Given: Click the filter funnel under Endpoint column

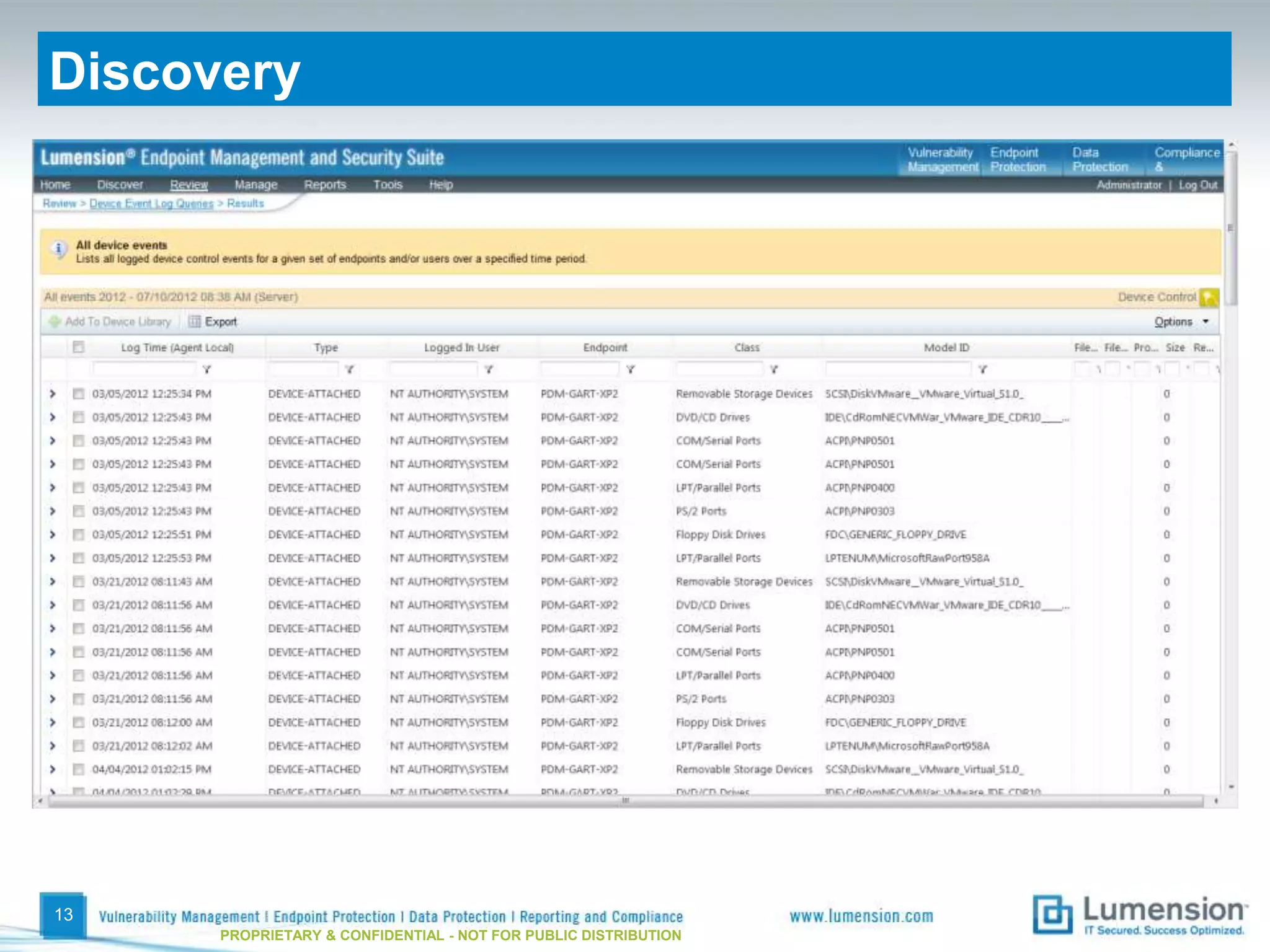Looking at the screenshot, I should pyautogui.click(x=630, y=369).
